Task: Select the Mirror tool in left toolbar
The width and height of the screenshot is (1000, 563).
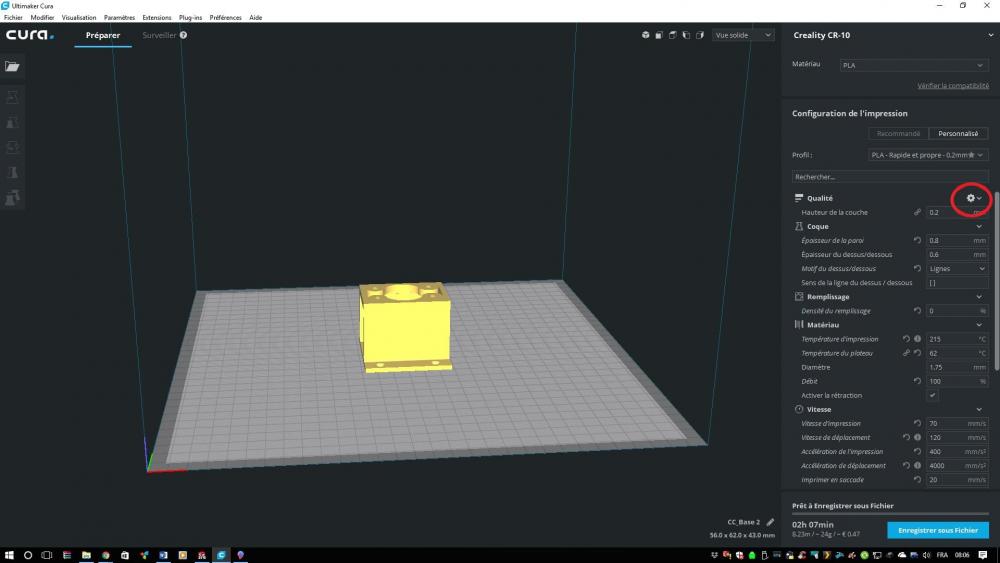Action: click(12, 172)
